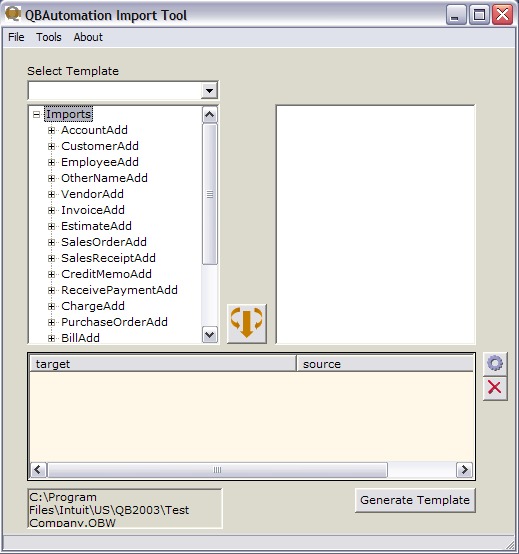
Task: Click the red X delete mapping icon
Action: pyautogui.click(x=495, y=388)
